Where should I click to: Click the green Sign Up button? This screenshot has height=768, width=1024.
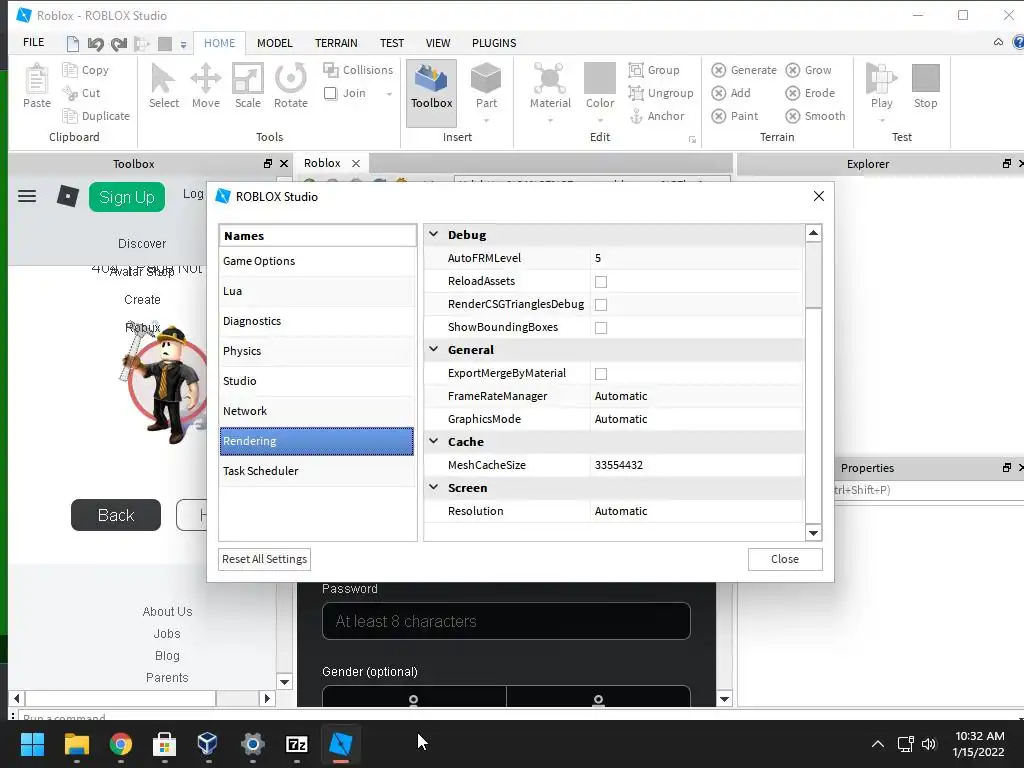coord(127,197)
